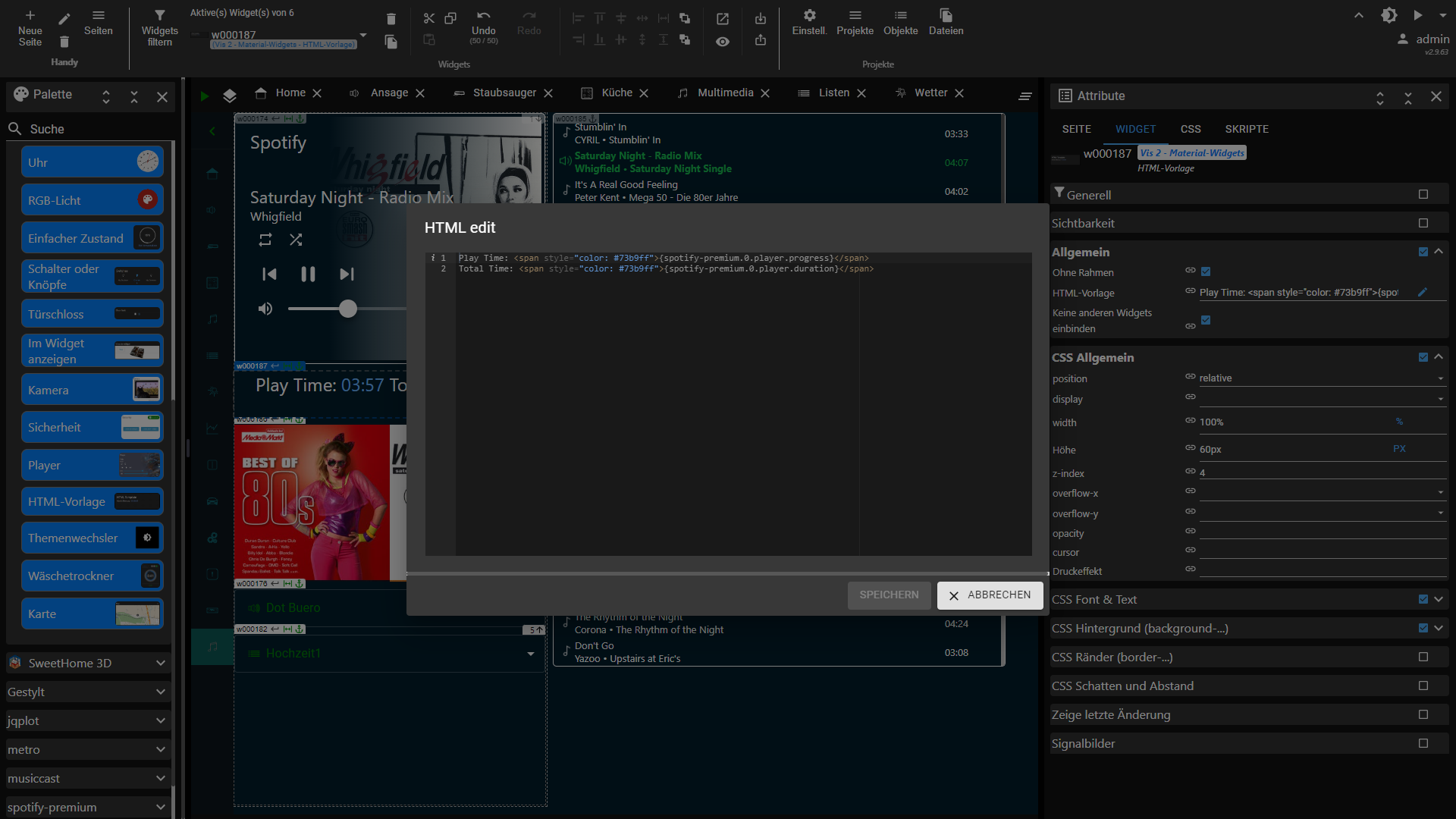The width and height of the screenshot is (1456, 819).
Task: Toggle the Ohne Rahmen checkbox
Action: (x=1206, y=271)
